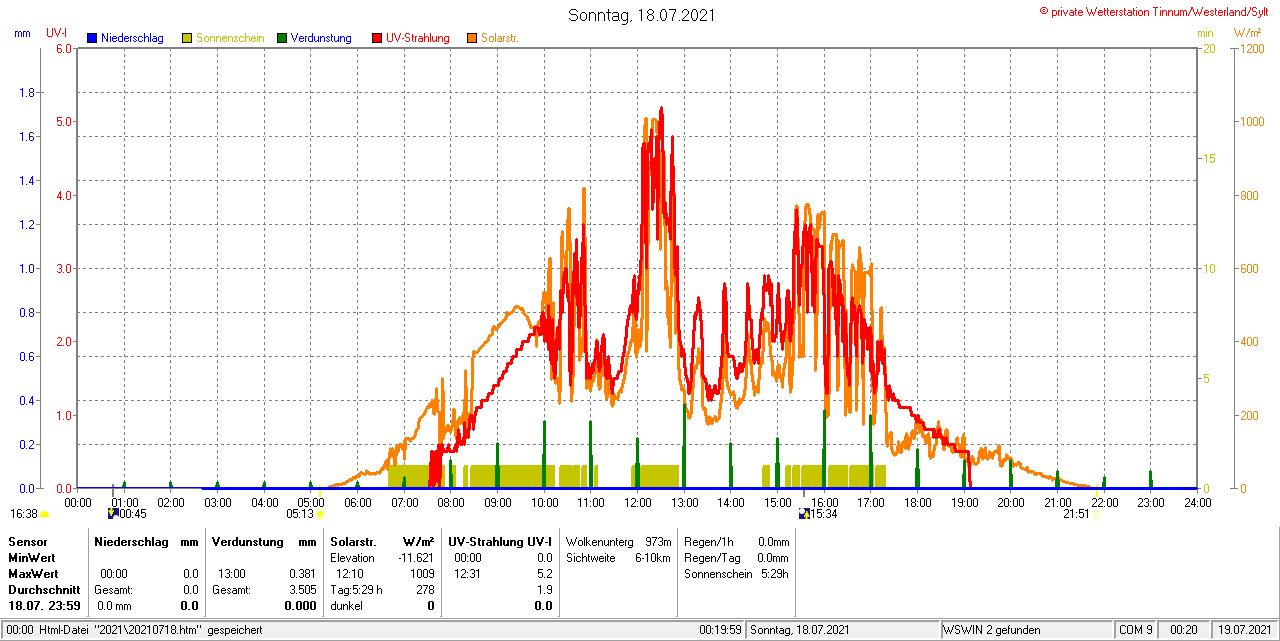1280x641 pixels.
Task: Click the blue Niederschlag legend color square
Action: tap(92, 38)
